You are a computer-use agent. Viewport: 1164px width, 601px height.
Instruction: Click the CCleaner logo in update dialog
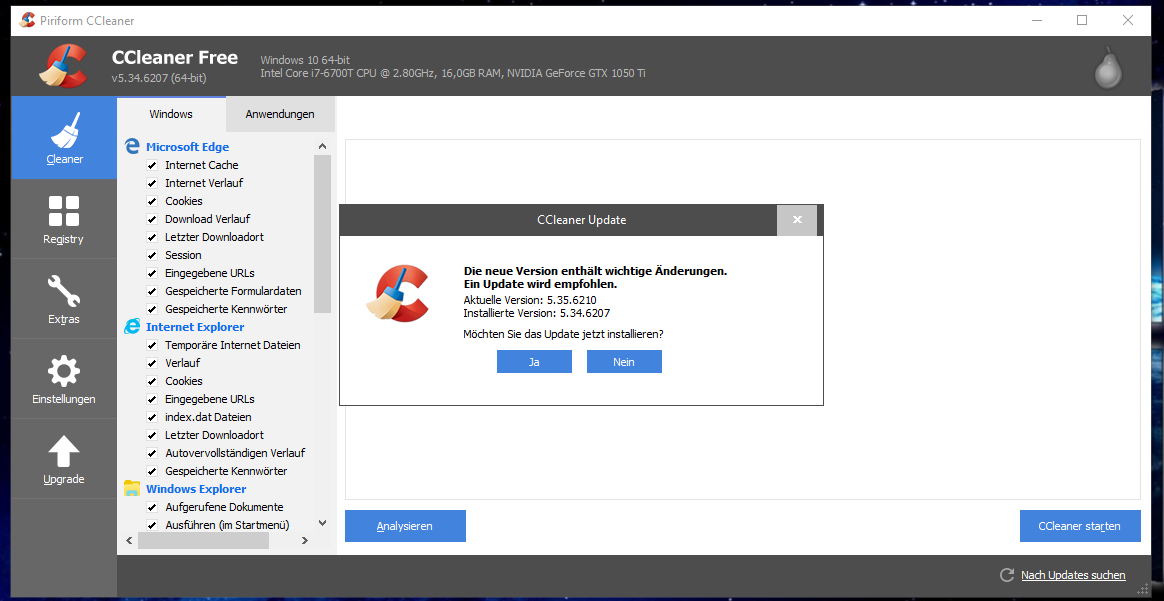(397, 292)
